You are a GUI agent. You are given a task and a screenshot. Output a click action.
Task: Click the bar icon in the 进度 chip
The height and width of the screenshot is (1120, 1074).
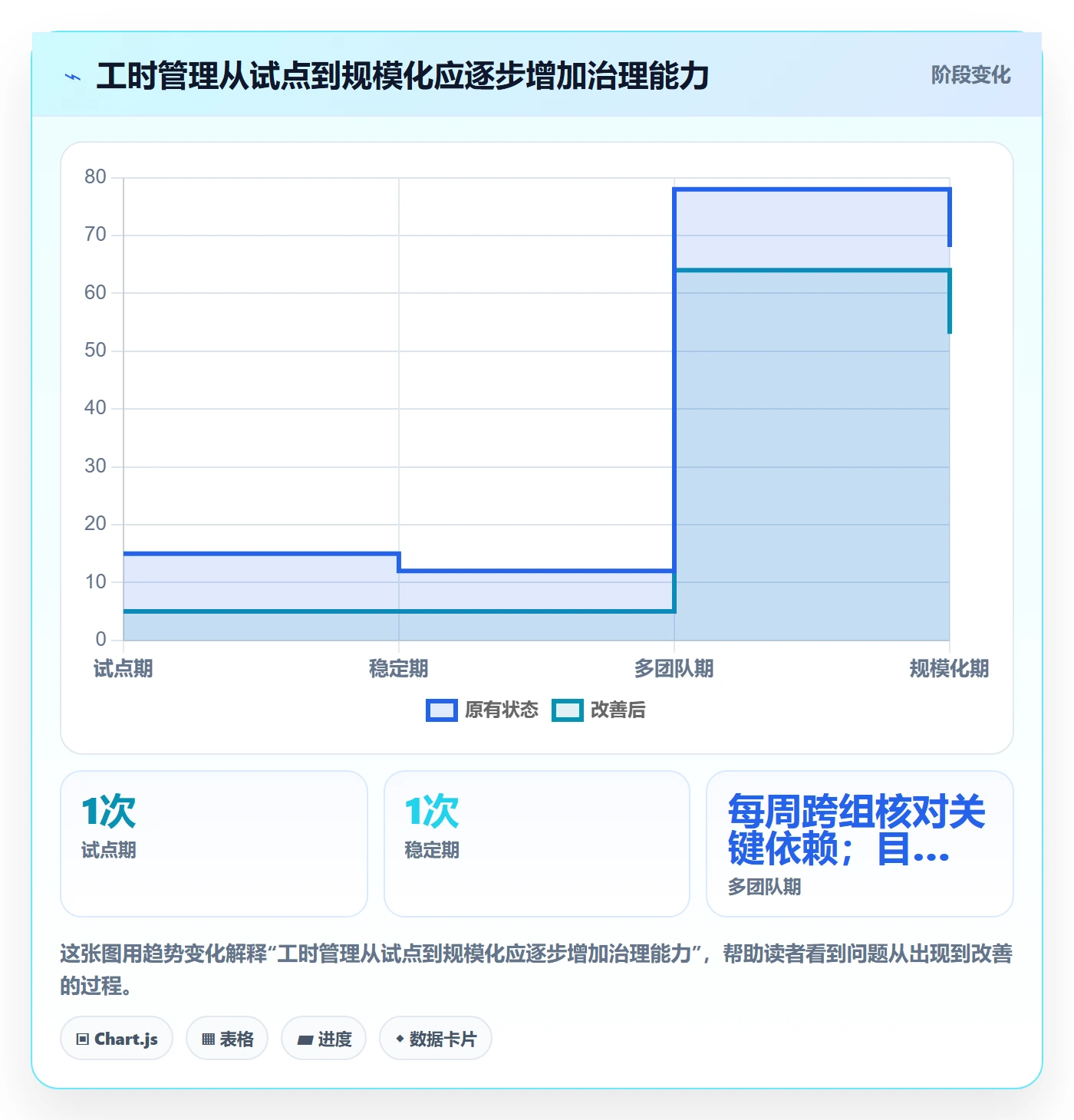click(305, 1040)
